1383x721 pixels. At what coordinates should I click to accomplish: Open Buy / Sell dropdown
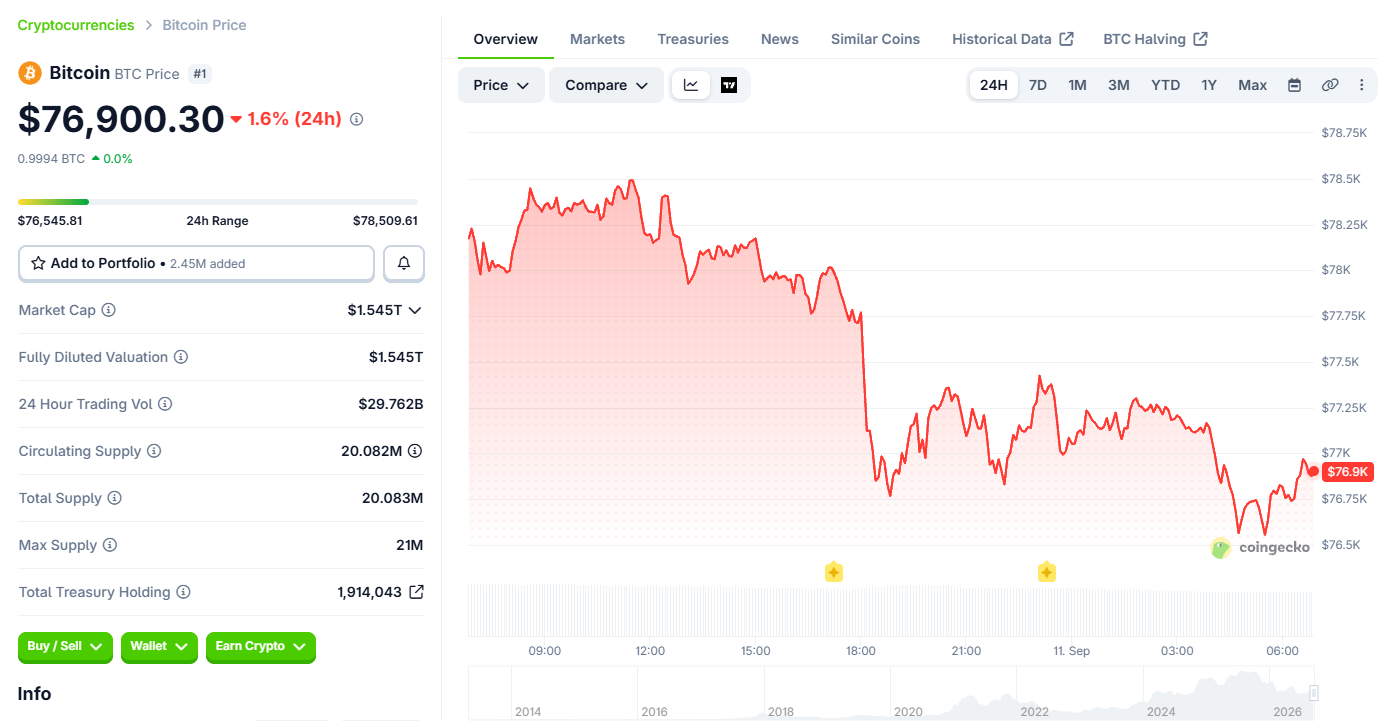(x=66, y=647)
